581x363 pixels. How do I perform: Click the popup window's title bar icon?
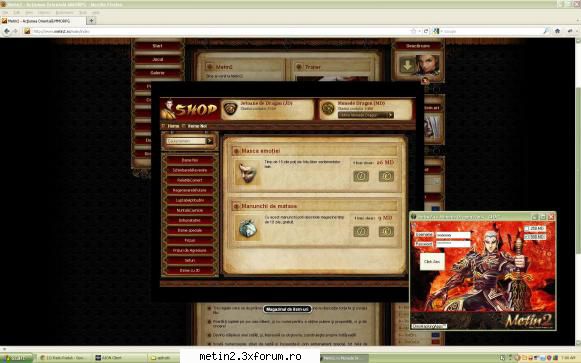(414, 217)
